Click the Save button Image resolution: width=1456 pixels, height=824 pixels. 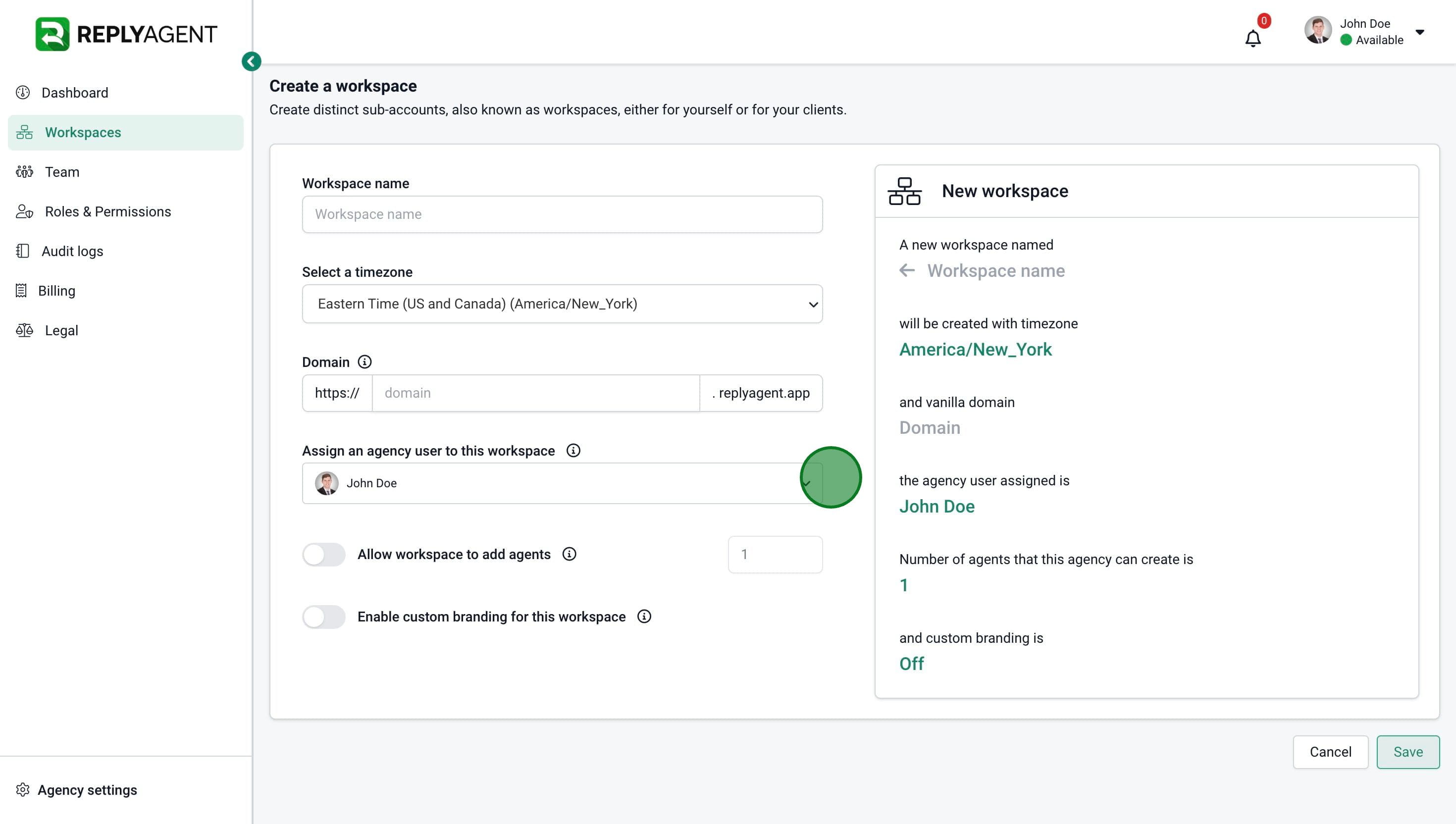(1407, 752)
